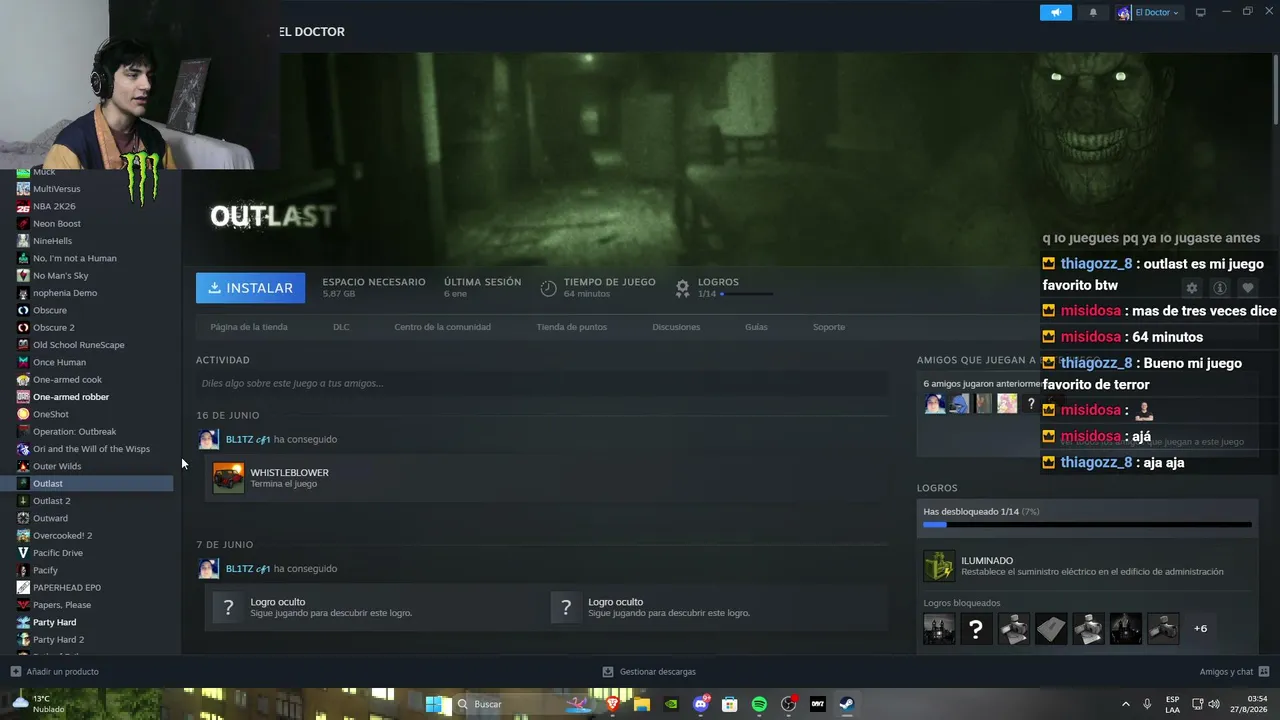Switch to Big Picture mode monitor icon
Screen dimensions: 1280x720
pos(1200,12)
